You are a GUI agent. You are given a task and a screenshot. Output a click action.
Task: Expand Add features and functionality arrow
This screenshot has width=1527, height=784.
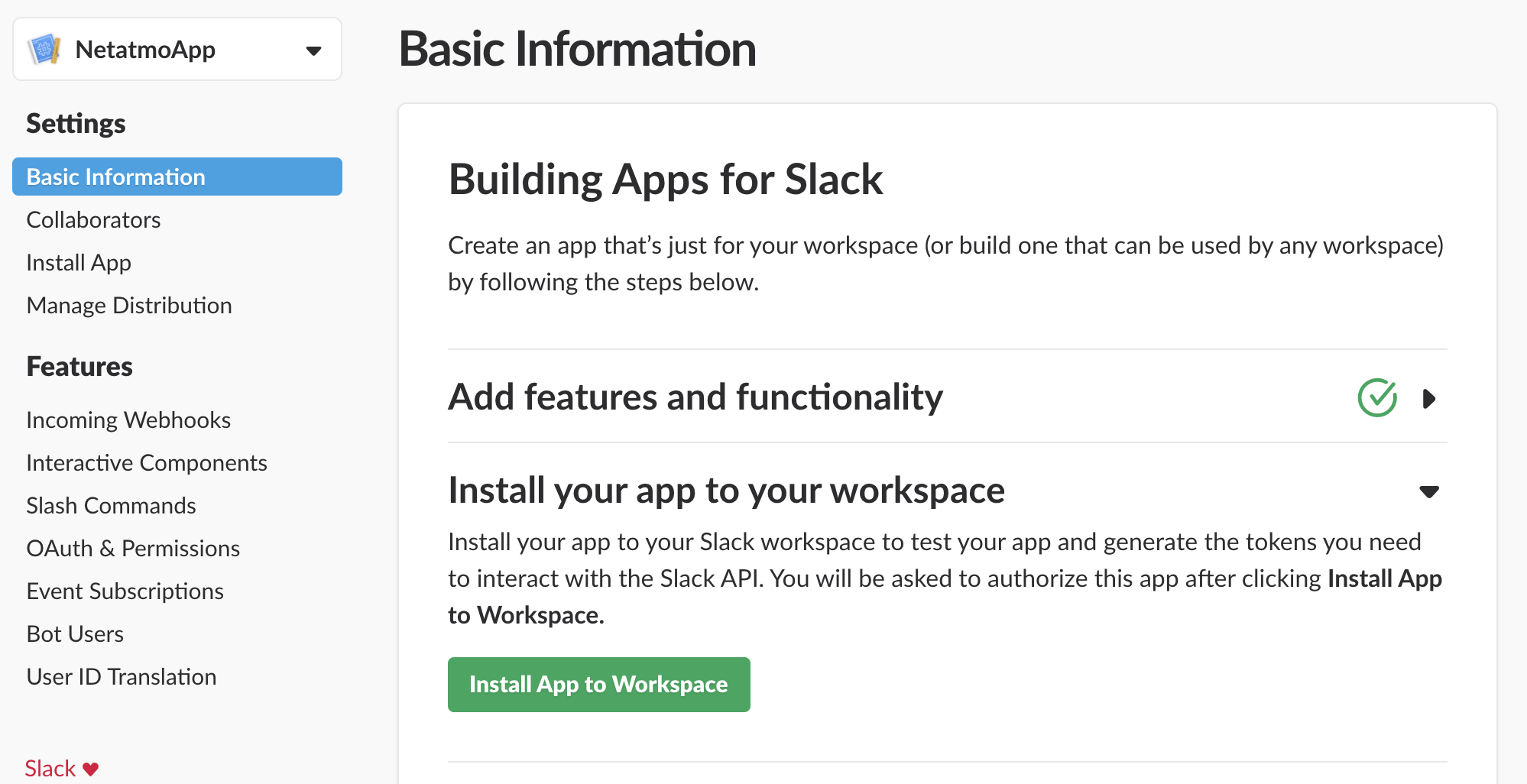[1429, 398]
